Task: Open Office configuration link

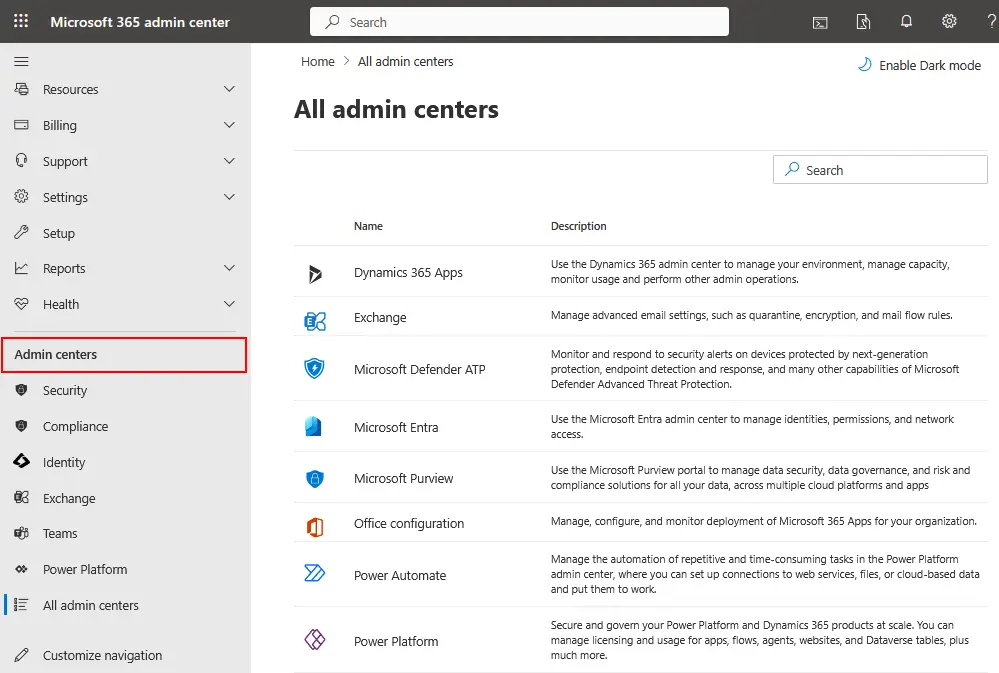Action: click(x=408, y=523)
